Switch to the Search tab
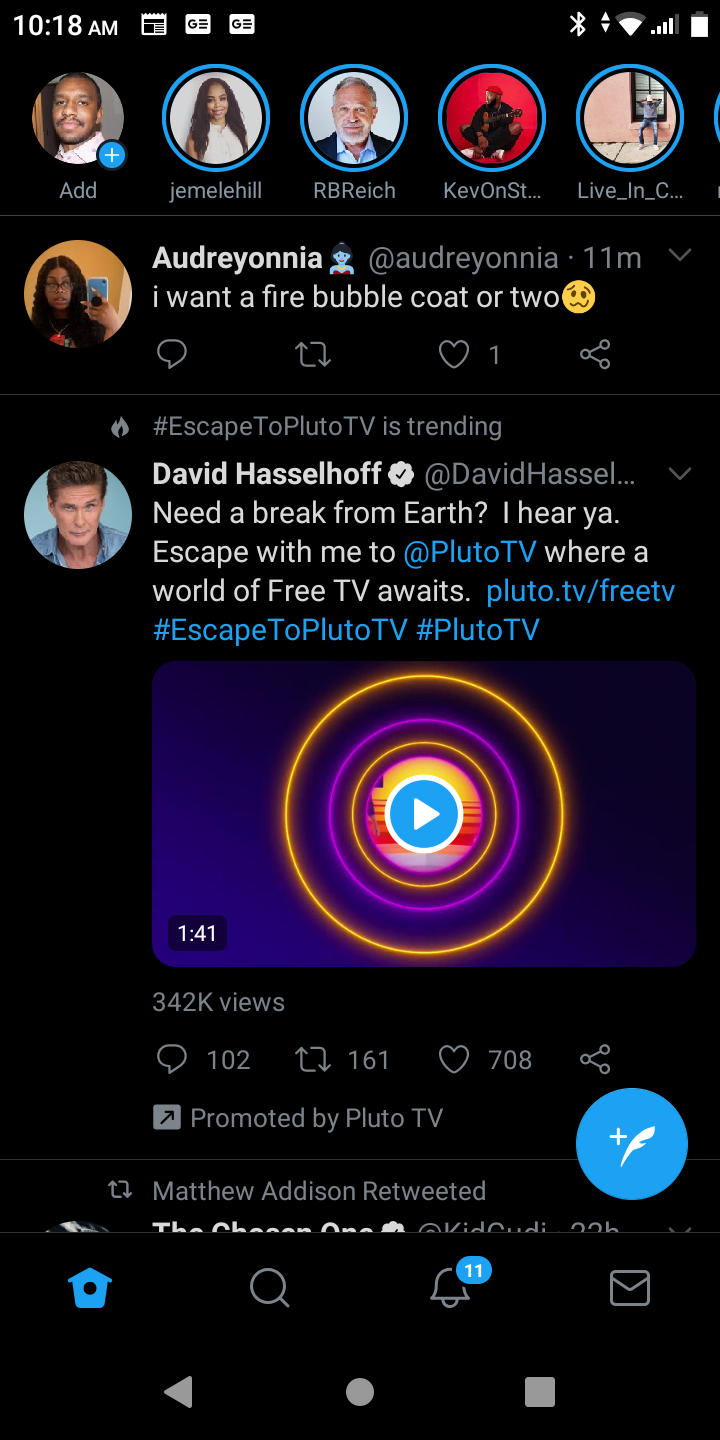 (x=270, y=1288)
